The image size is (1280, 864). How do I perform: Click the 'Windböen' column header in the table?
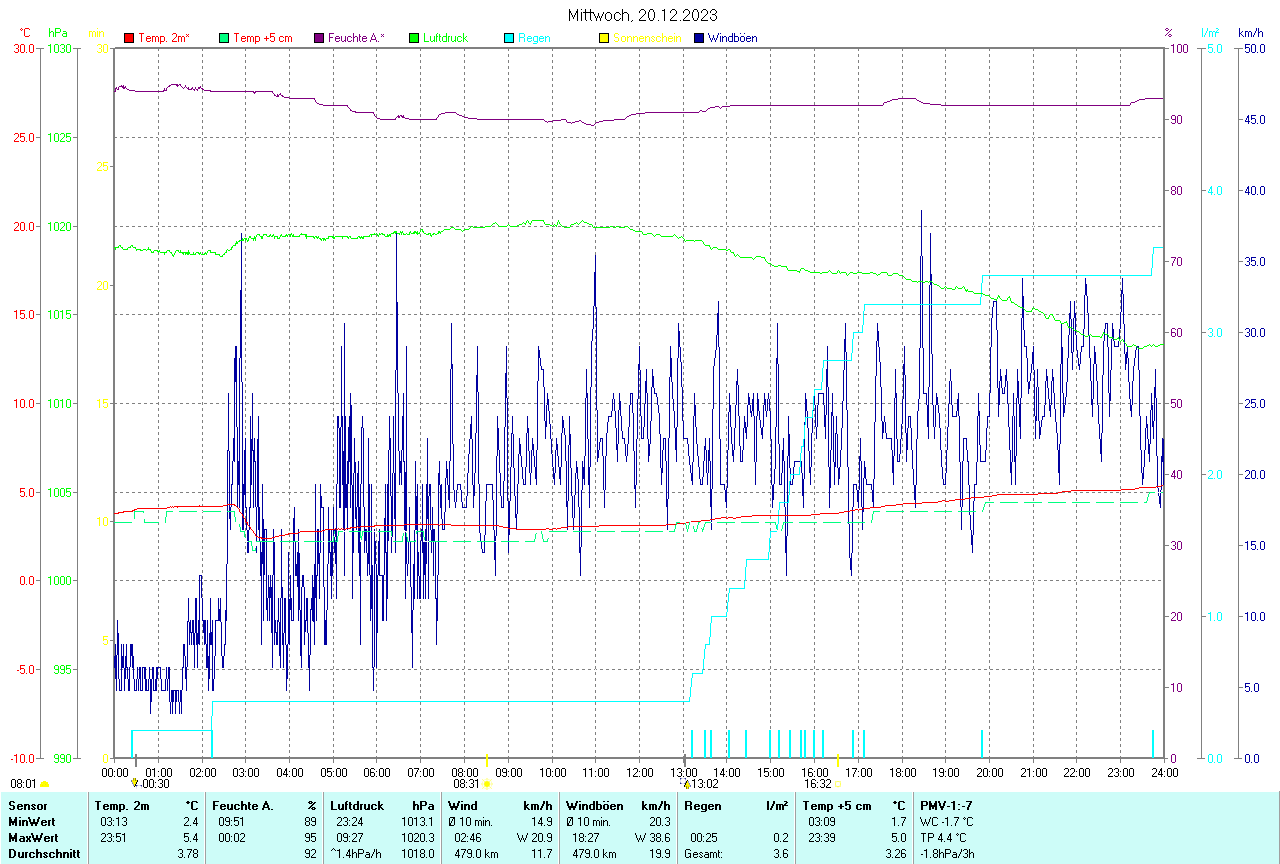pyautogui.click(x=594, y=805)
